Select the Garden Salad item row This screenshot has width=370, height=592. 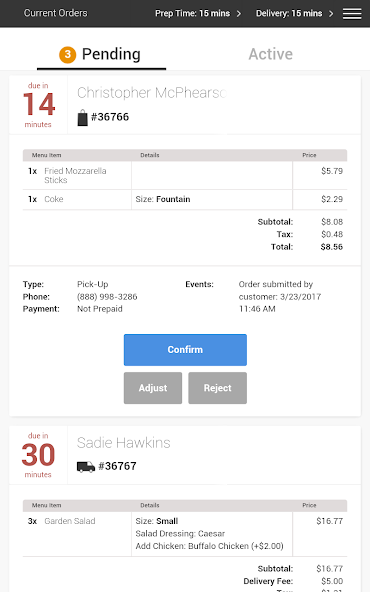[x=185, y=534]
